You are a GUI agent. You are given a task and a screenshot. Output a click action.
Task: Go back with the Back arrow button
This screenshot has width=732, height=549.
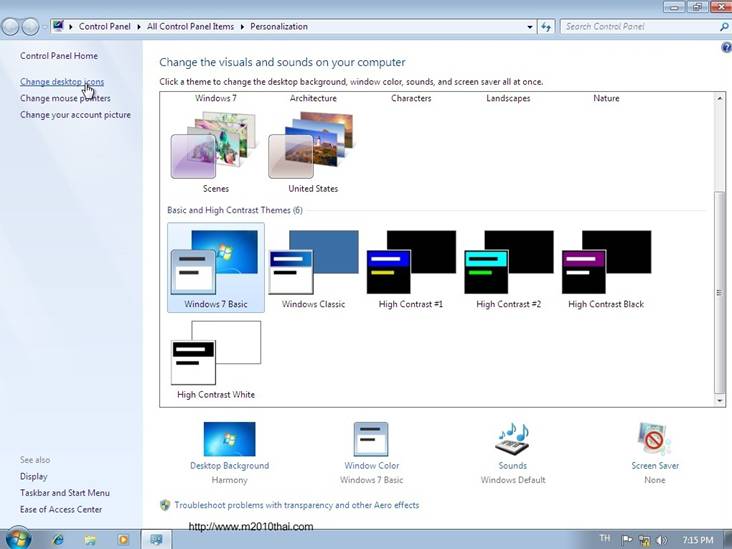tap(10, 27)
